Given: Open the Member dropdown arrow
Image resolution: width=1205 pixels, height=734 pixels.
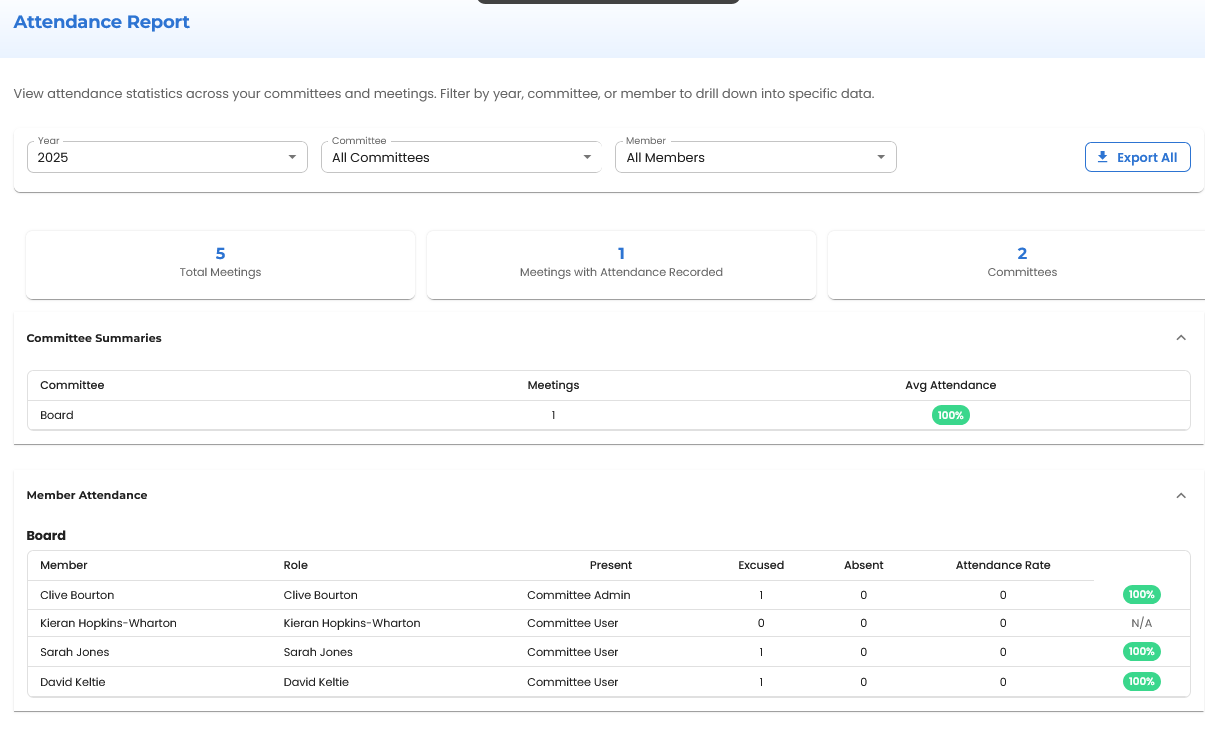Looking at the screenshot, I should click(x=881, y=157).
